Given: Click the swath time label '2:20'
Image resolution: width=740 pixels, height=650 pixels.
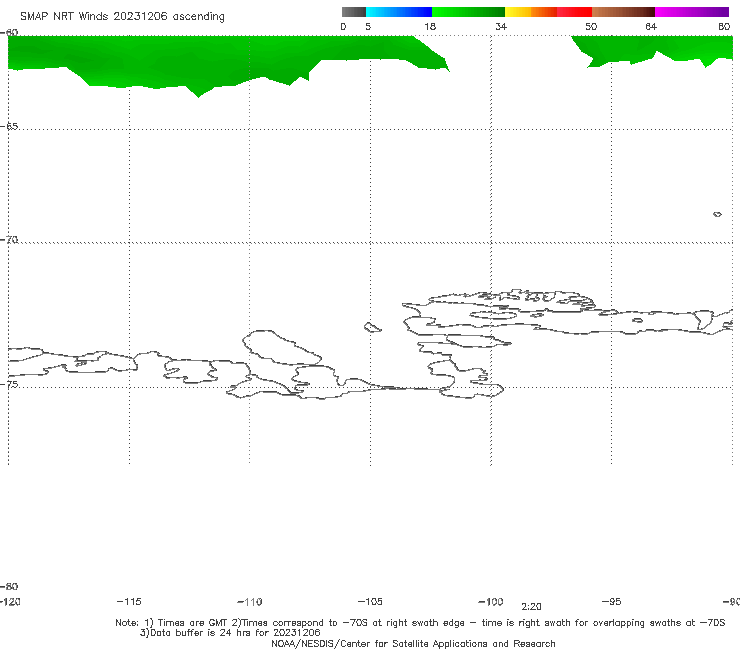Looking at the screenshot, I should pos(531,607).
